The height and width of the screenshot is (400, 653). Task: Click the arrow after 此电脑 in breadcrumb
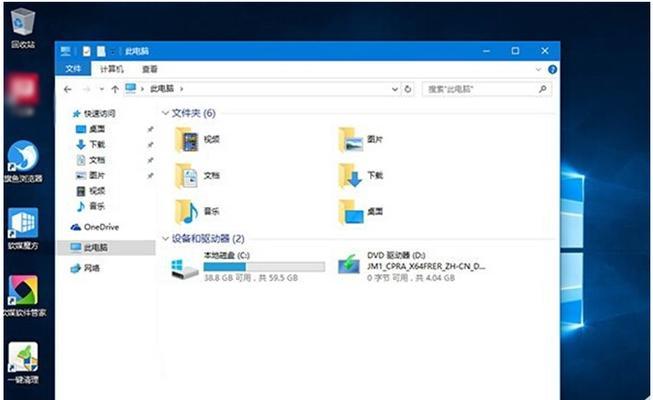pos(181,89)
